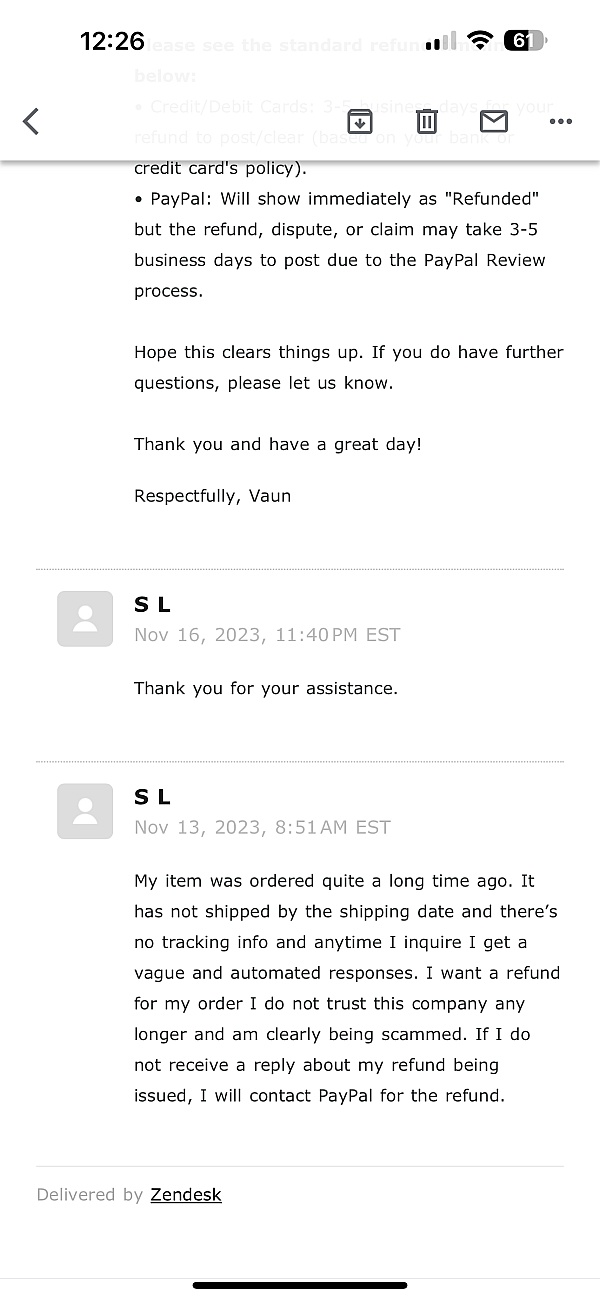Go back using the left chevron
Image resolution: width=600 pixels, height=1300 pixels.
[x=31, y=122]
